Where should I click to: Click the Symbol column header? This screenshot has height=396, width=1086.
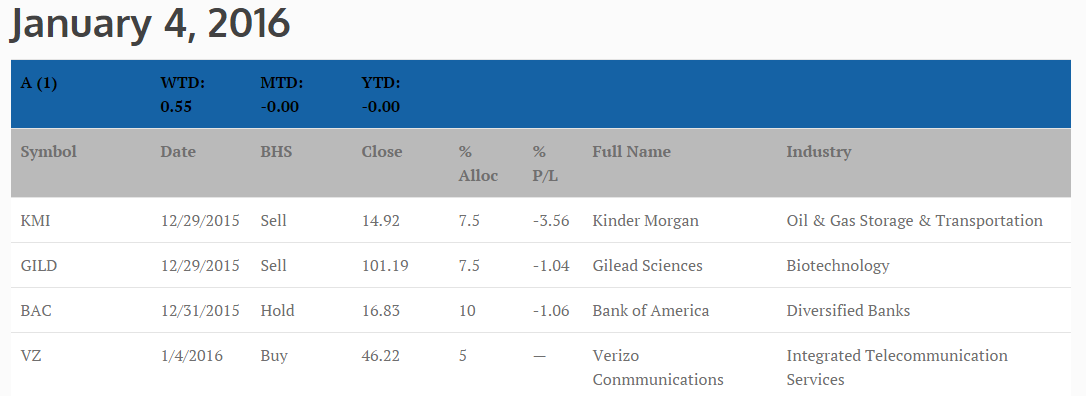click(48, 152)
